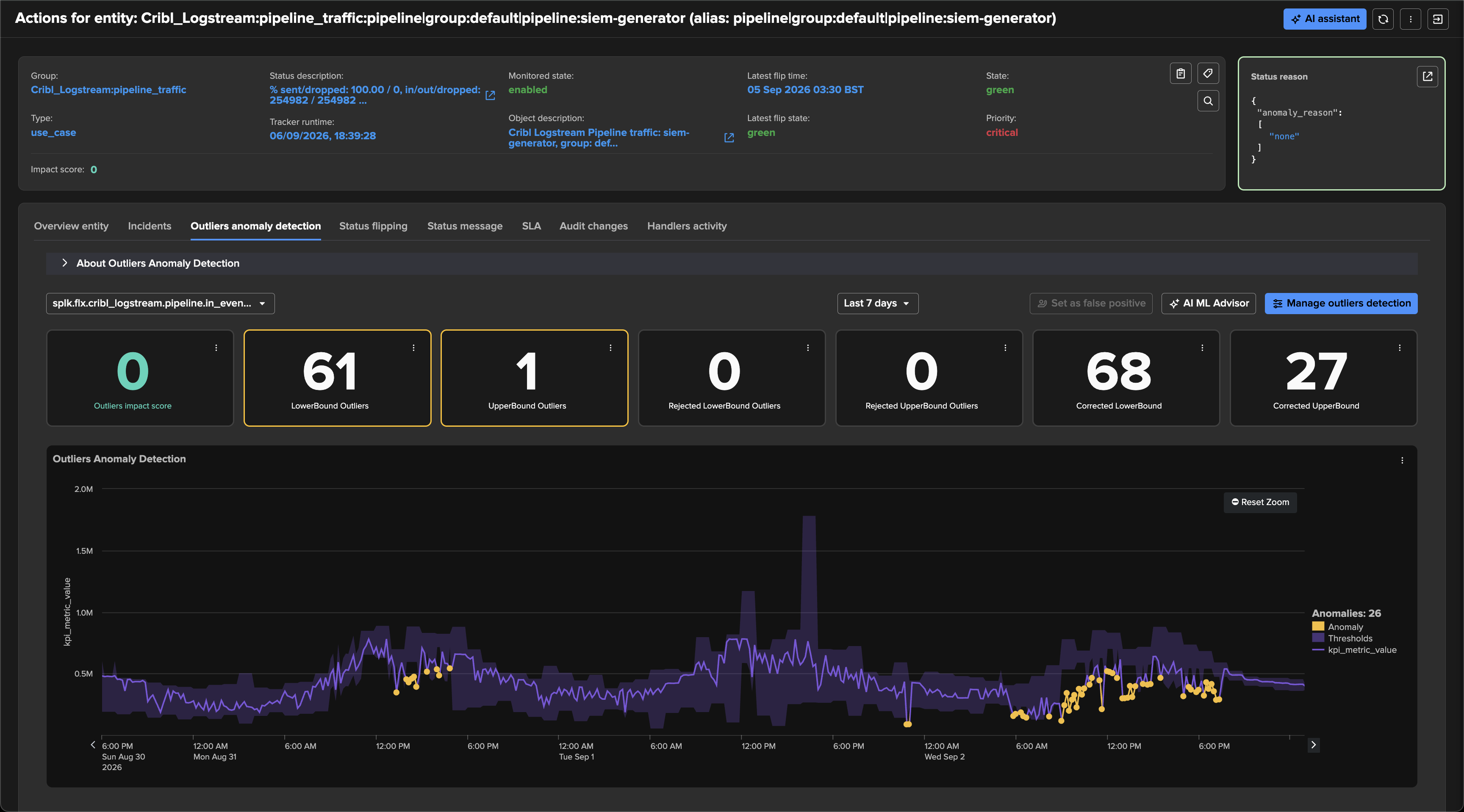
Task: Click the exit panel icon in the header
Action: (x=1437, y=19)
